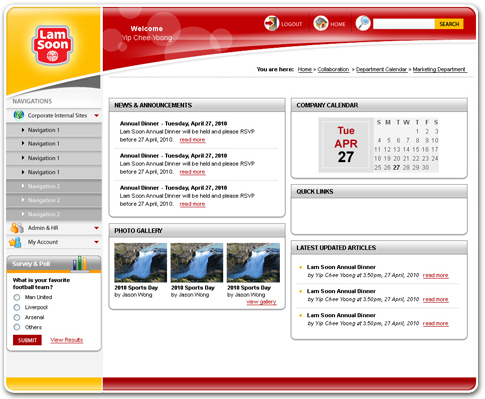Read more on second Annual Dinner announcement

[x=192, y=172]
